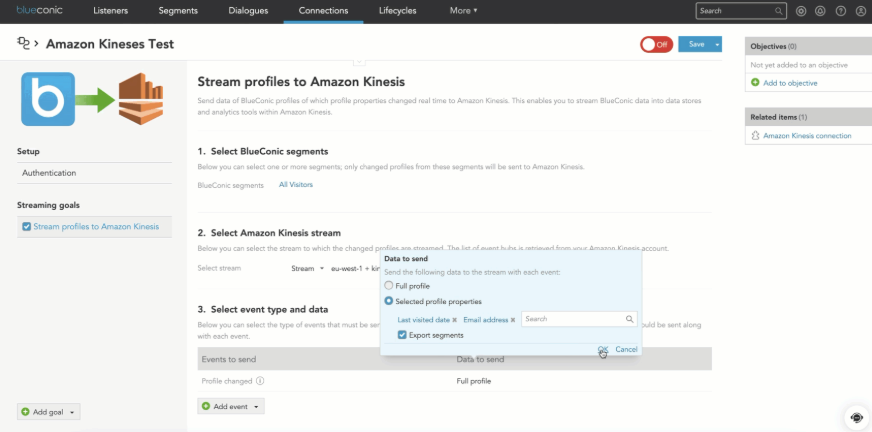
Task: Click the support chat icon bottom right
Action: [x=856, y=418]
